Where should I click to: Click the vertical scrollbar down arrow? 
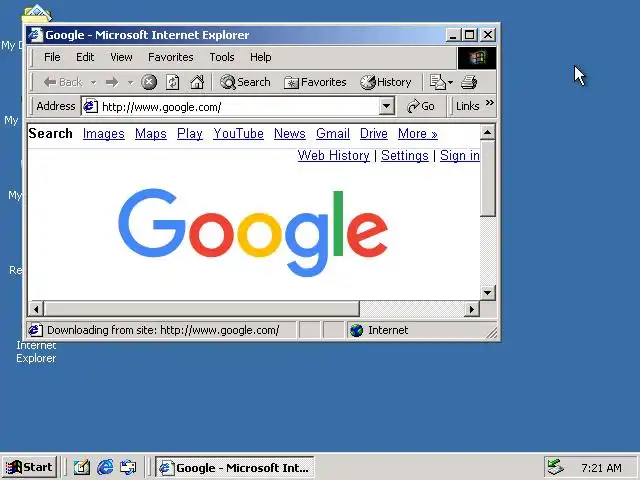(488, 292)
